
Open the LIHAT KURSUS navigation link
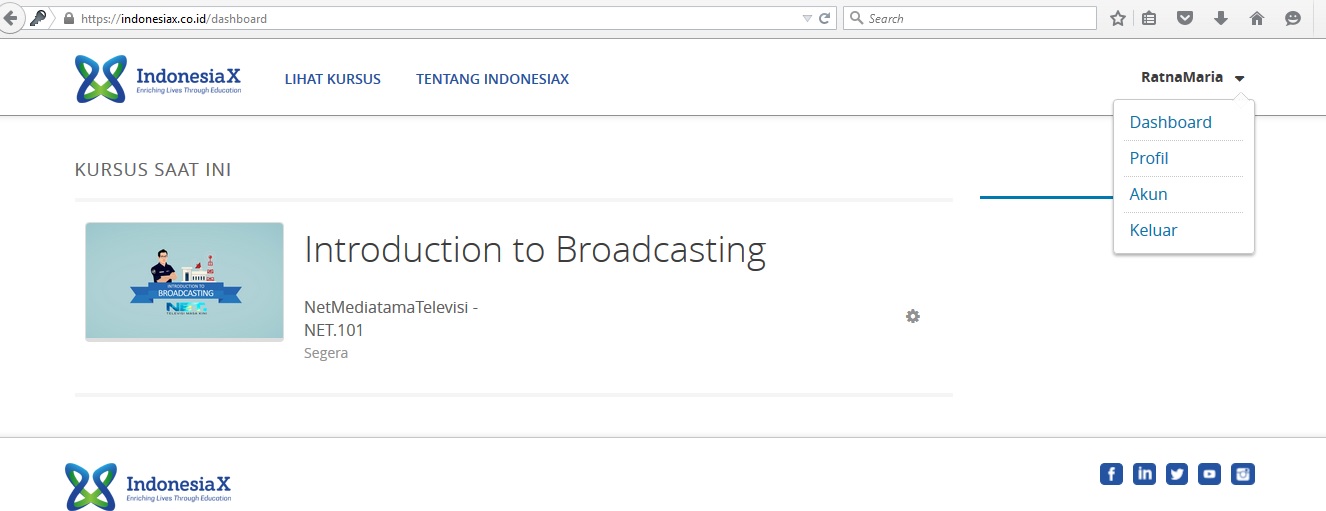point(333,79)
